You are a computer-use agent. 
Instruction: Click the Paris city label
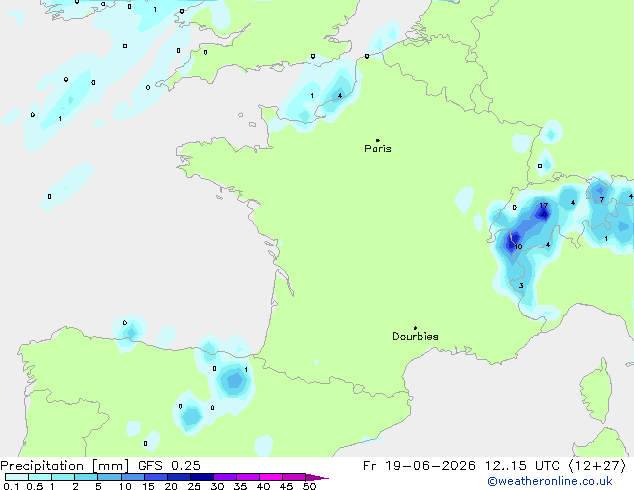(x=378, y=148)
